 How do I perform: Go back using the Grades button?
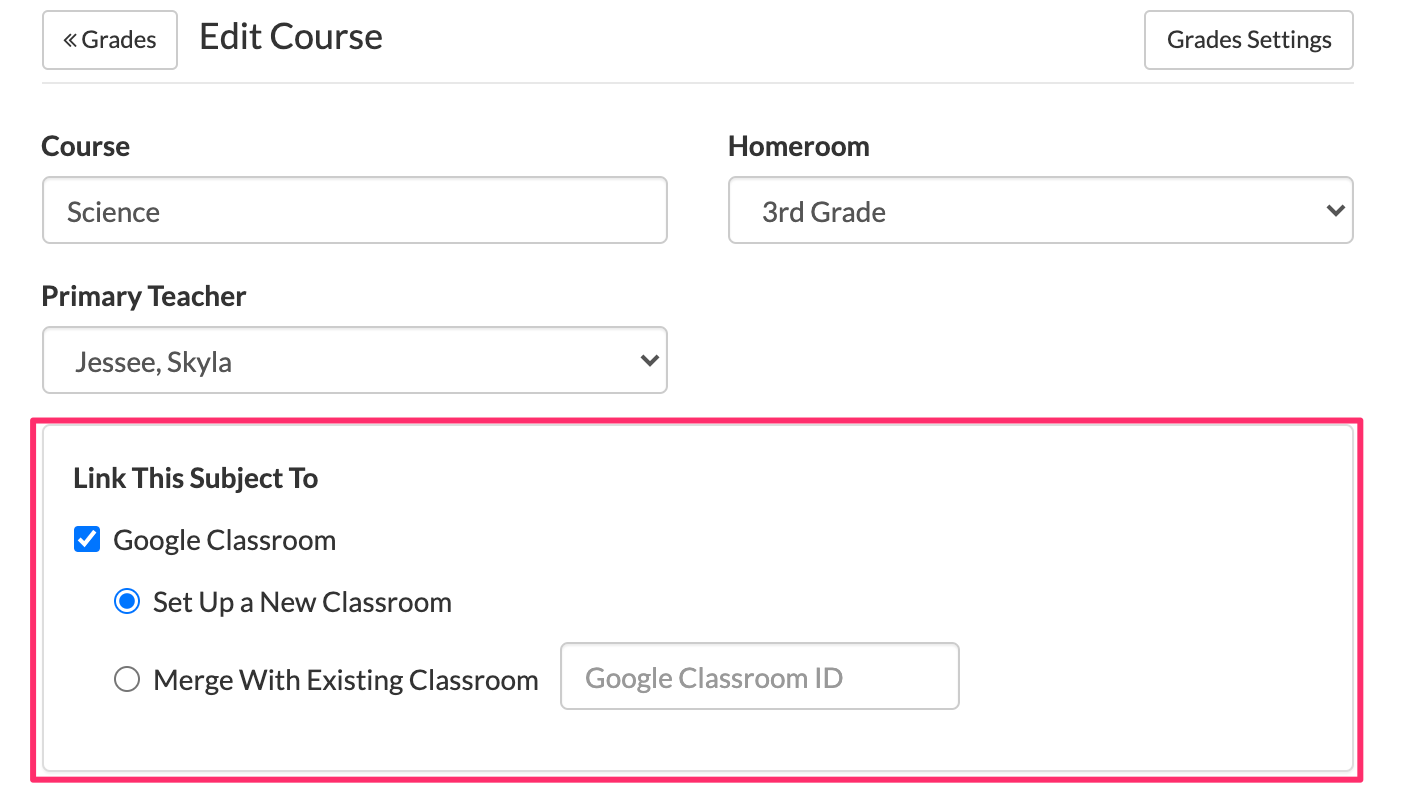pyautogui.click(x=110, y=40)
